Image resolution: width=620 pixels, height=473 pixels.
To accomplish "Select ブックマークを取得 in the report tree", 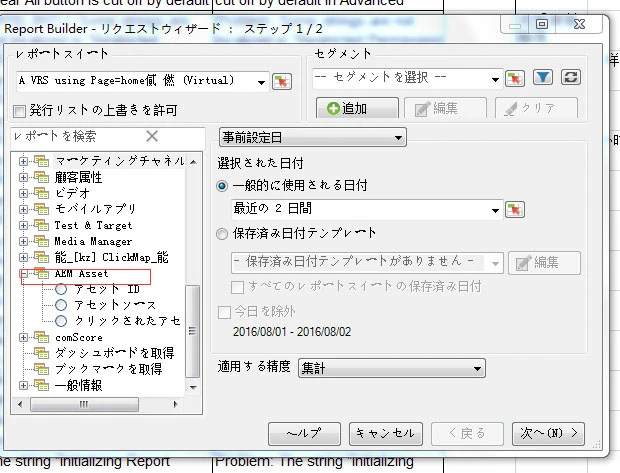I will [x=108, y=369].
